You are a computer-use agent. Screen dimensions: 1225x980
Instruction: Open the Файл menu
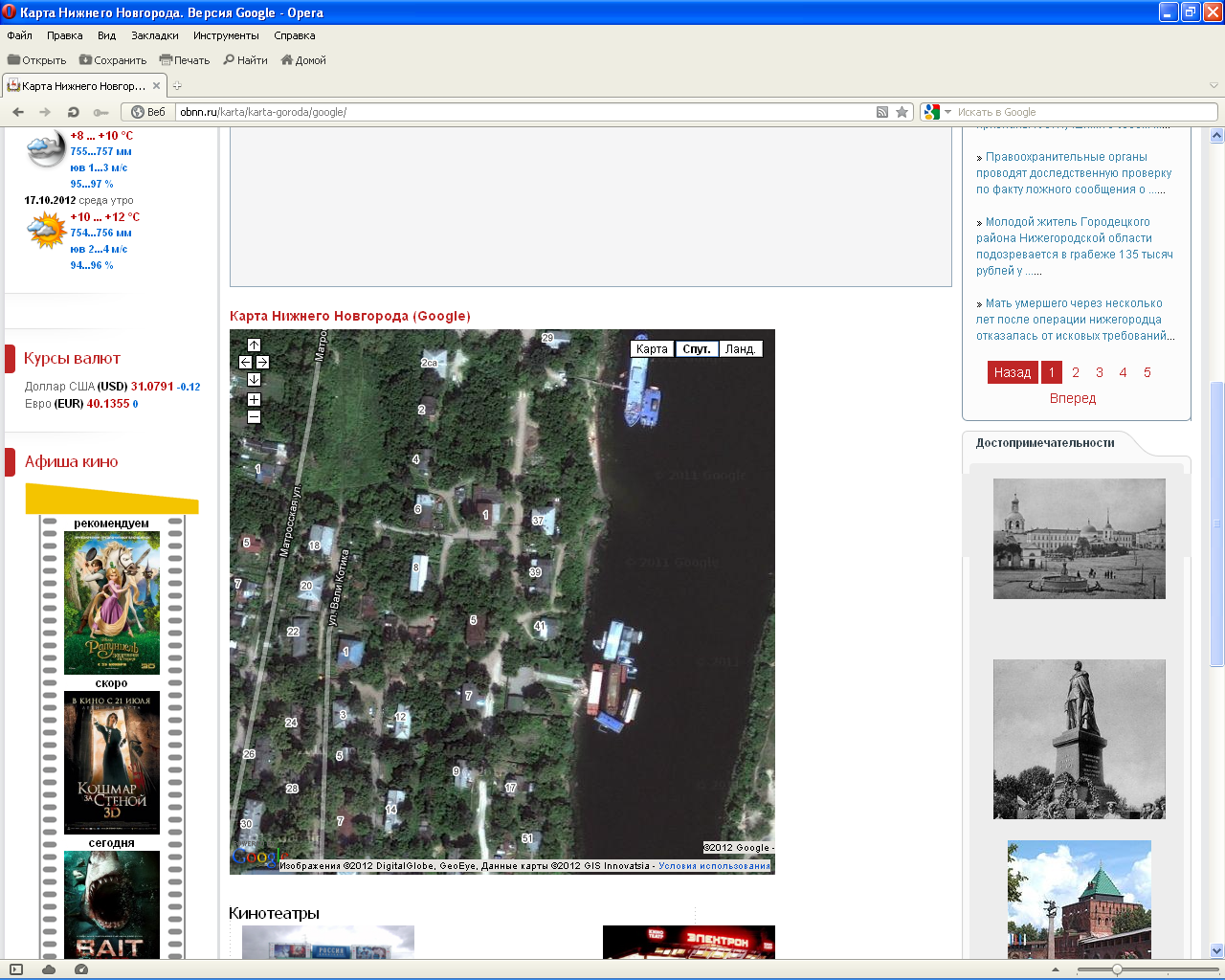click(20, 35)
